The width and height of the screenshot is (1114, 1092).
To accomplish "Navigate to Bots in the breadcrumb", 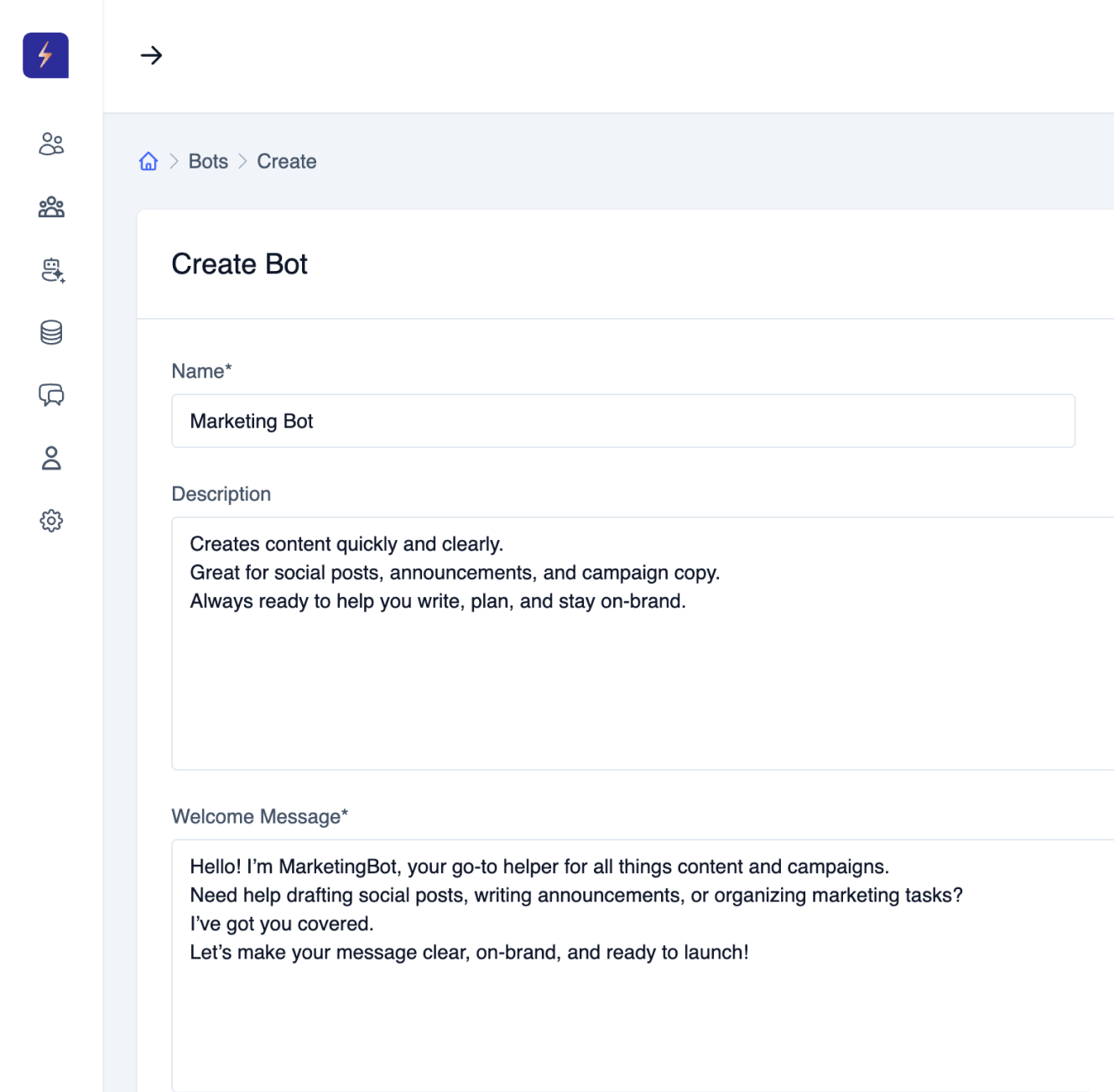I will [208, 161].
